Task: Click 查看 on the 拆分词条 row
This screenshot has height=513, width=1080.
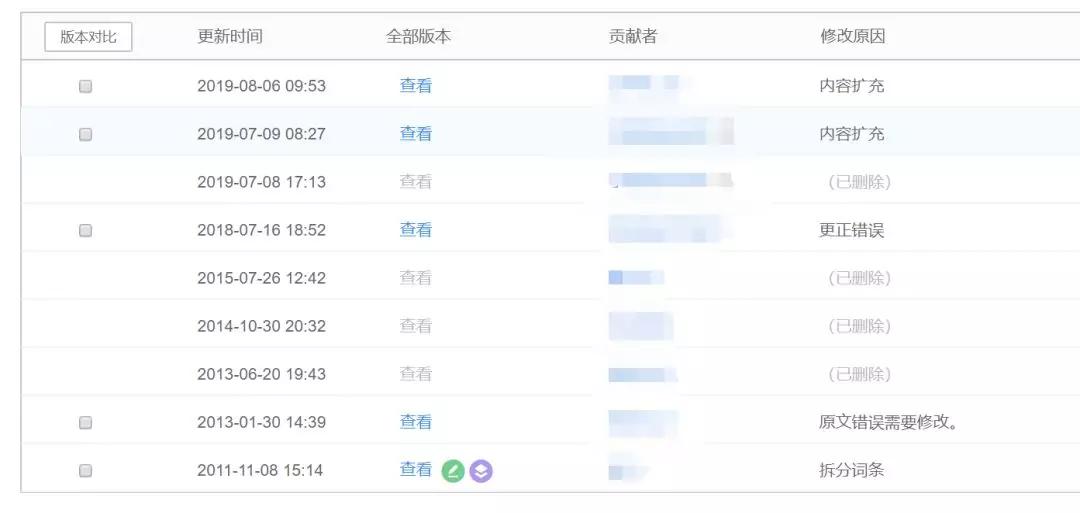Action: [416, 470]
